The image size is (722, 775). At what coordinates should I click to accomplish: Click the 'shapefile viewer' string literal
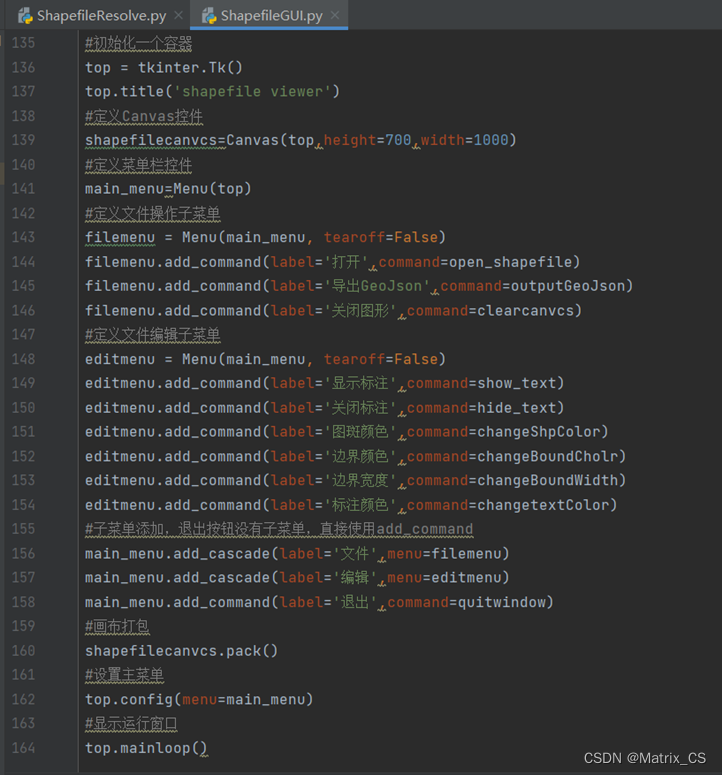click(x=253, y=92)
